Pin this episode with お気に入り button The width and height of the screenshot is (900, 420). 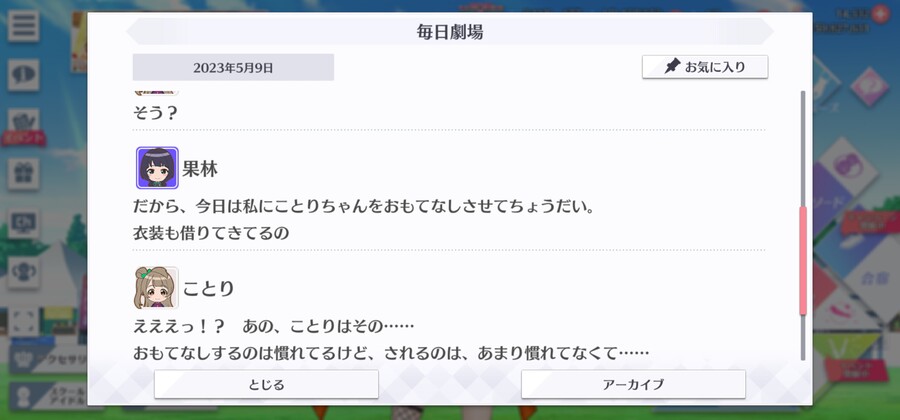[705, 67]
